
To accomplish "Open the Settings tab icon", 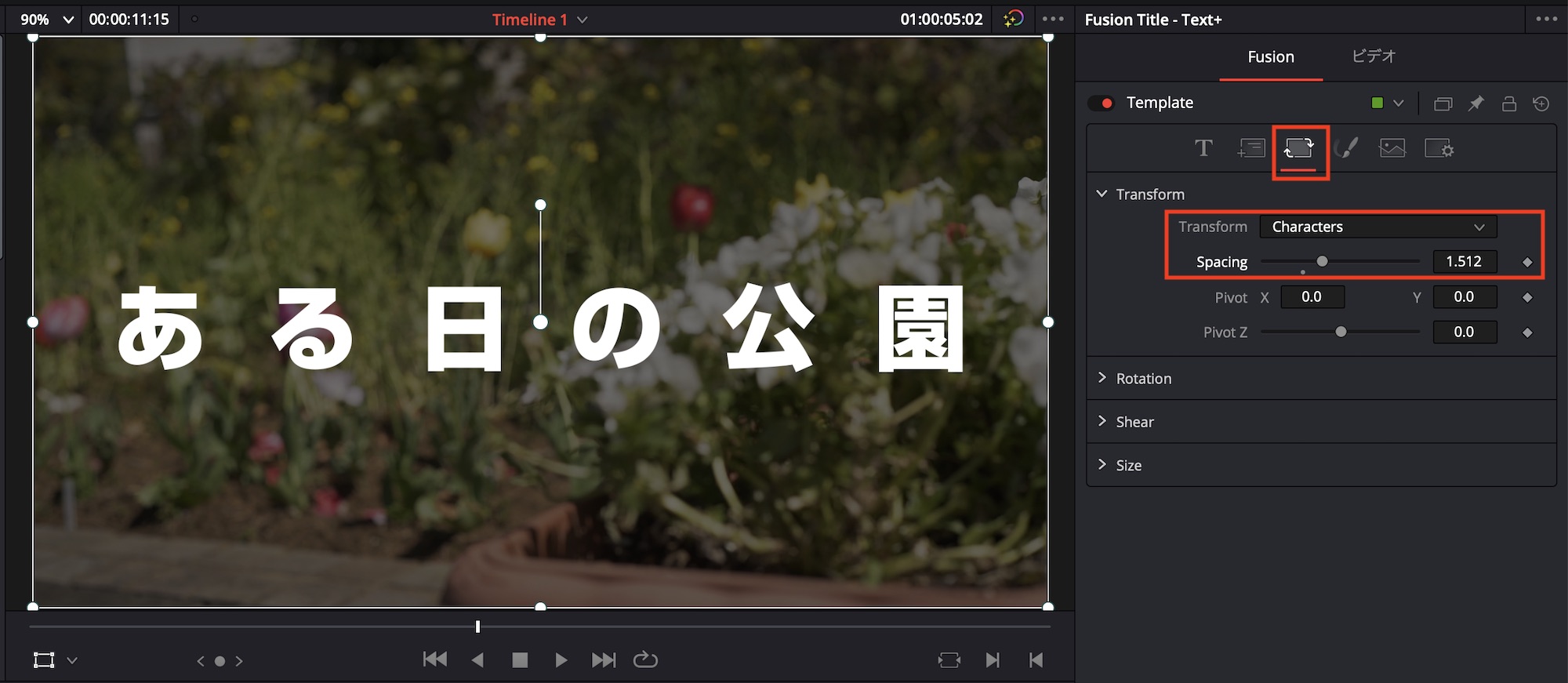I will tap(1439, 148).
